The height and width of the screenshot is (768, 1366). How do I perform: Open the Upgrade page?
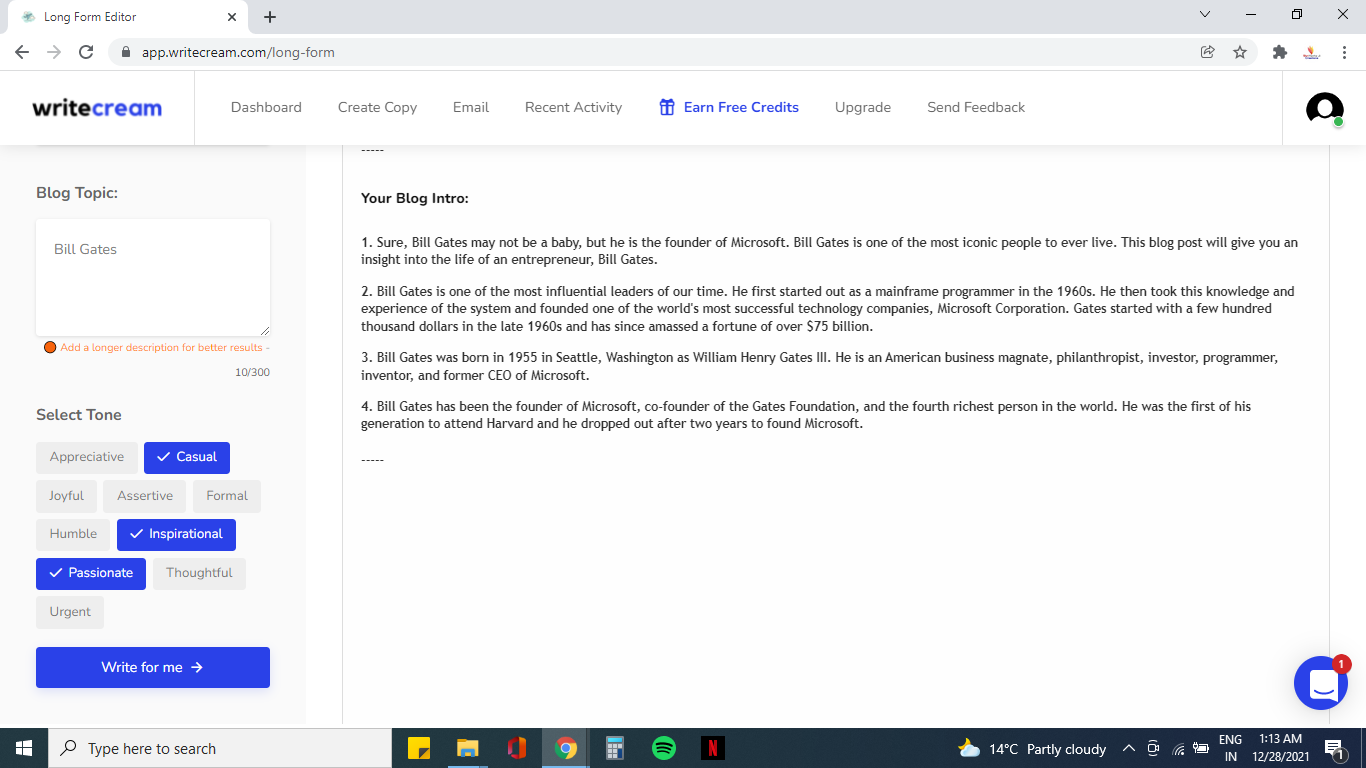(863, 107)
